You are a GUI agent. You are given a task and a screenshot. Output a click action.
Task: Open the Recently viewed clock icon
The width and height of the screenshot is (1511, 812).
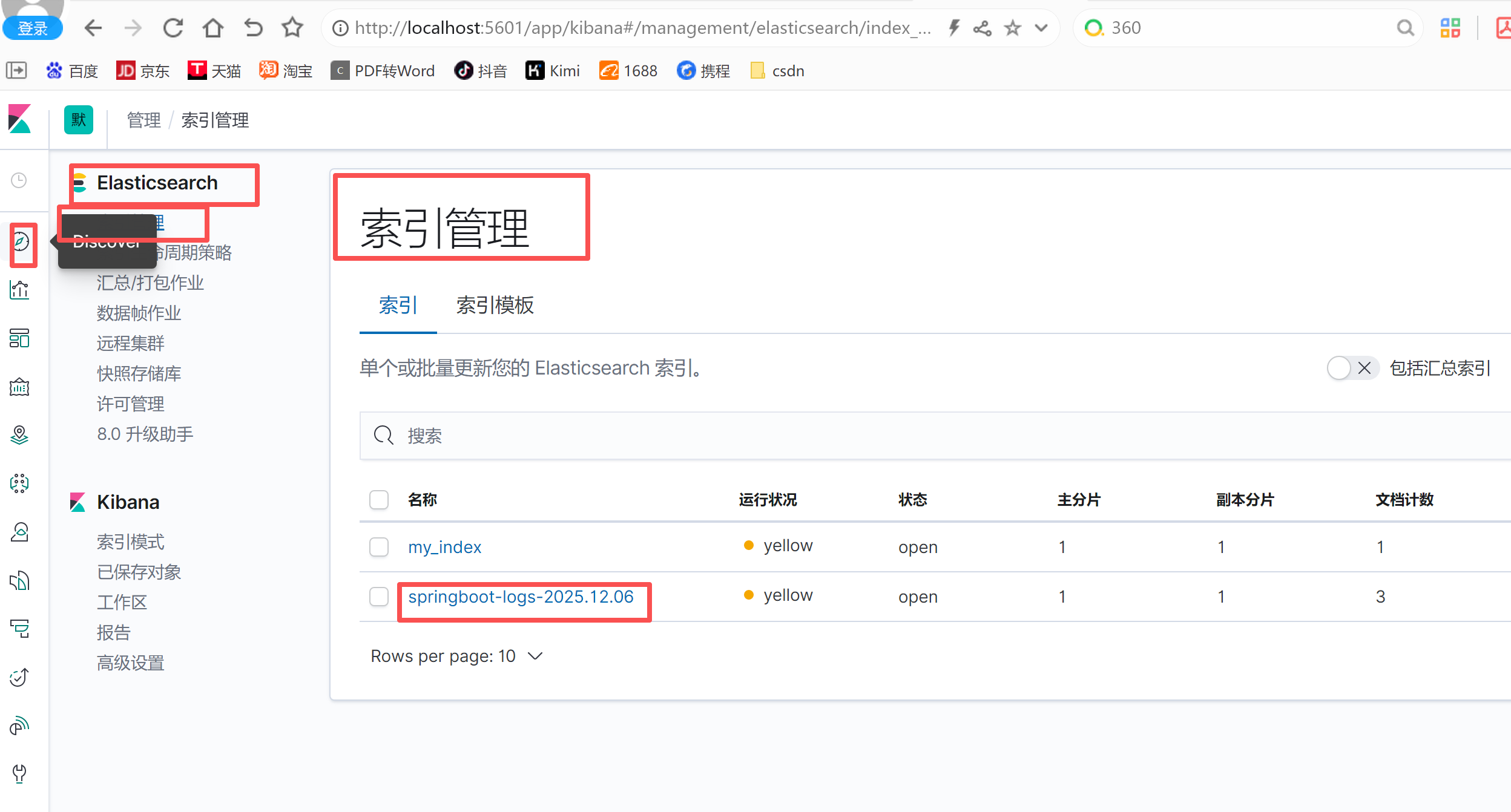point(19,180)
